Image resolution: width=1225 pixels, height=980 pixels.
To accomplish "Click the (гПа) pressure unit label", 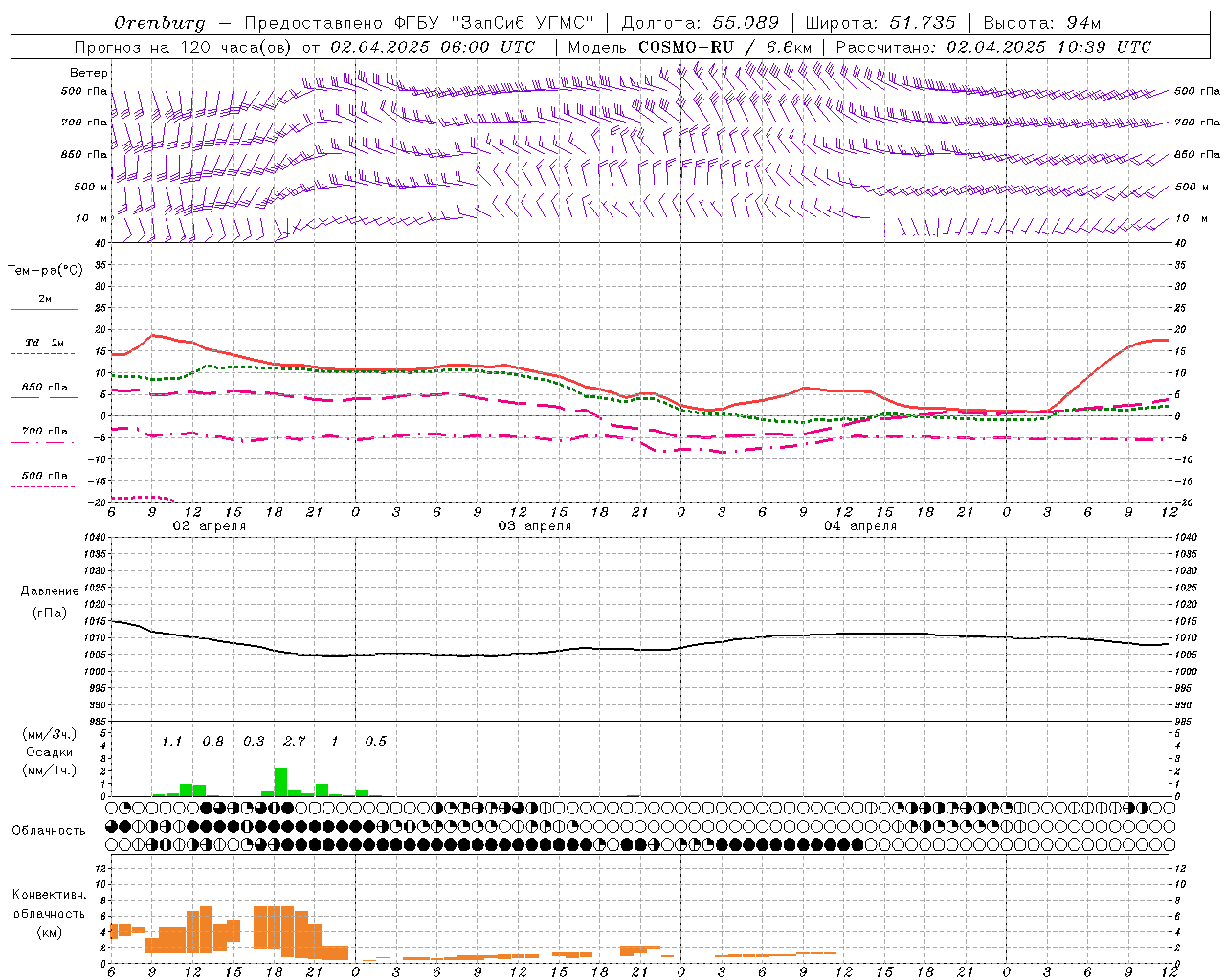I will (50, 613).
